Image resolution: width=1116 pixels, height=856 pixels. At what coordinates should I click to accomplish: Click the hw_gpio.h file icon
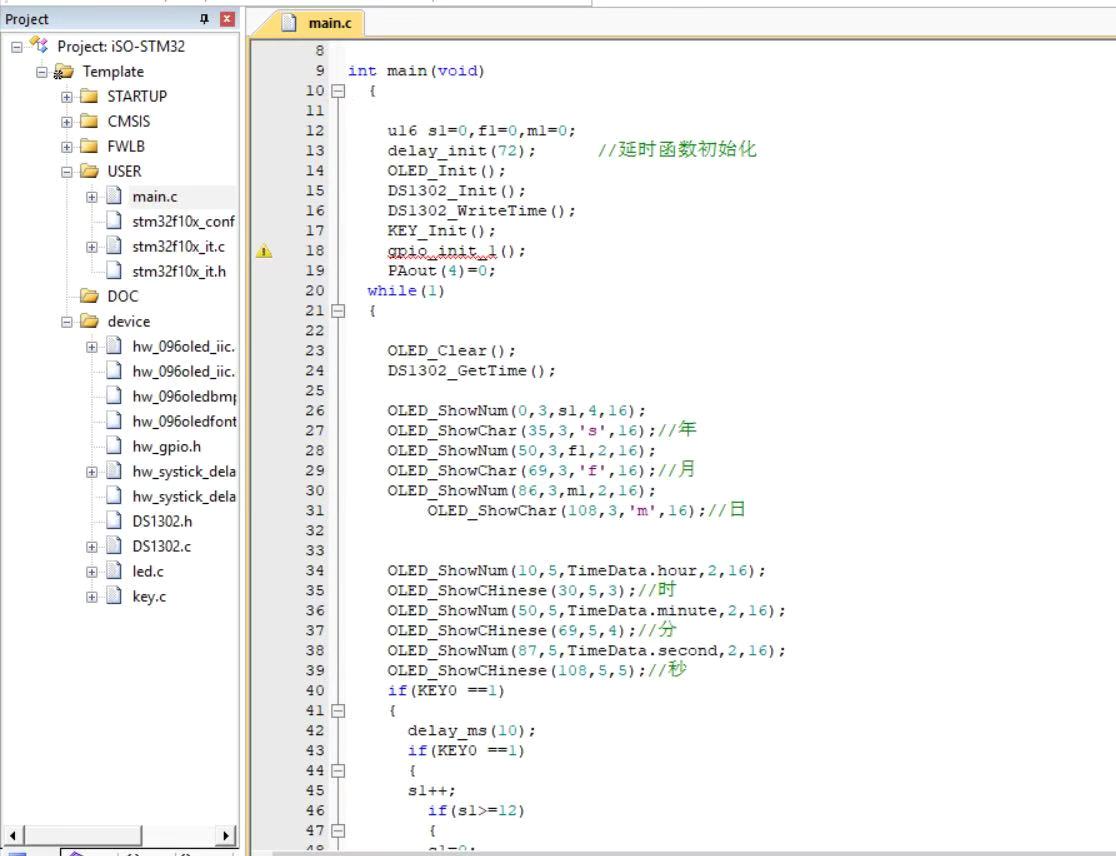[114, 445]
